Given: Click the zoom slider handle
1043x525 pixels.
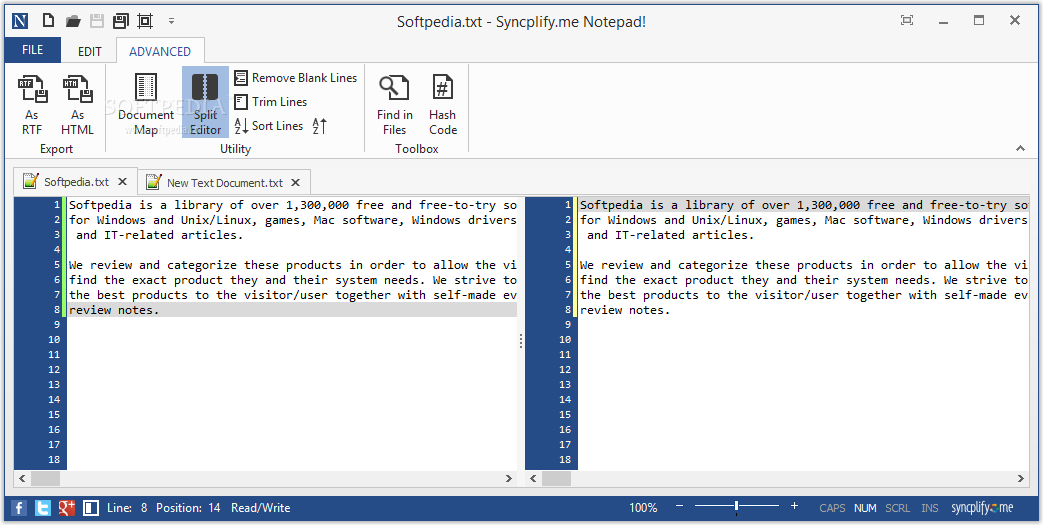Looking at the screenshot, I should [736, 507].
